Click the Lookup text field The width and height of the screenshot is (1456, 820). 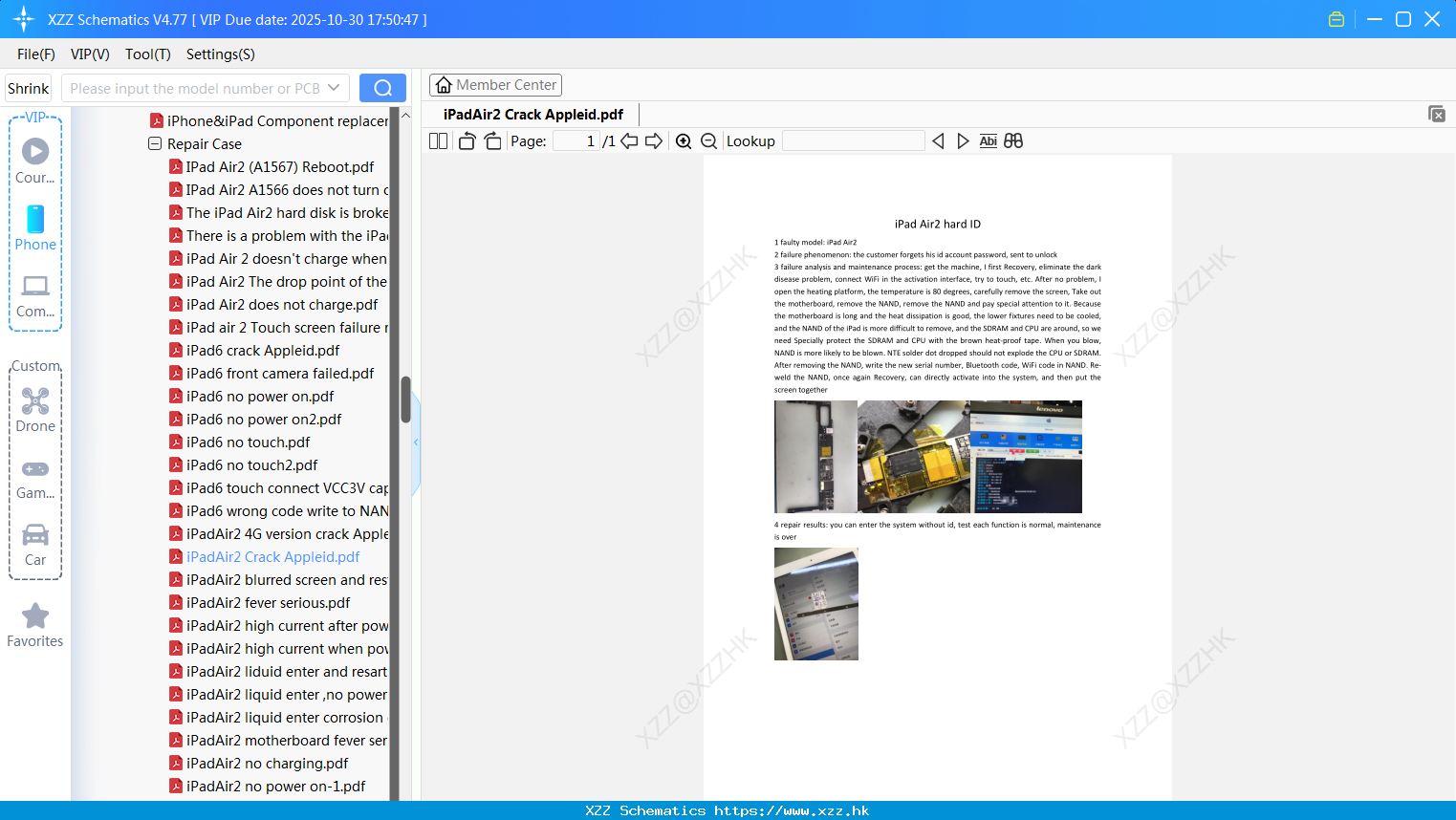pyautogui.click(x=853, y=140)
